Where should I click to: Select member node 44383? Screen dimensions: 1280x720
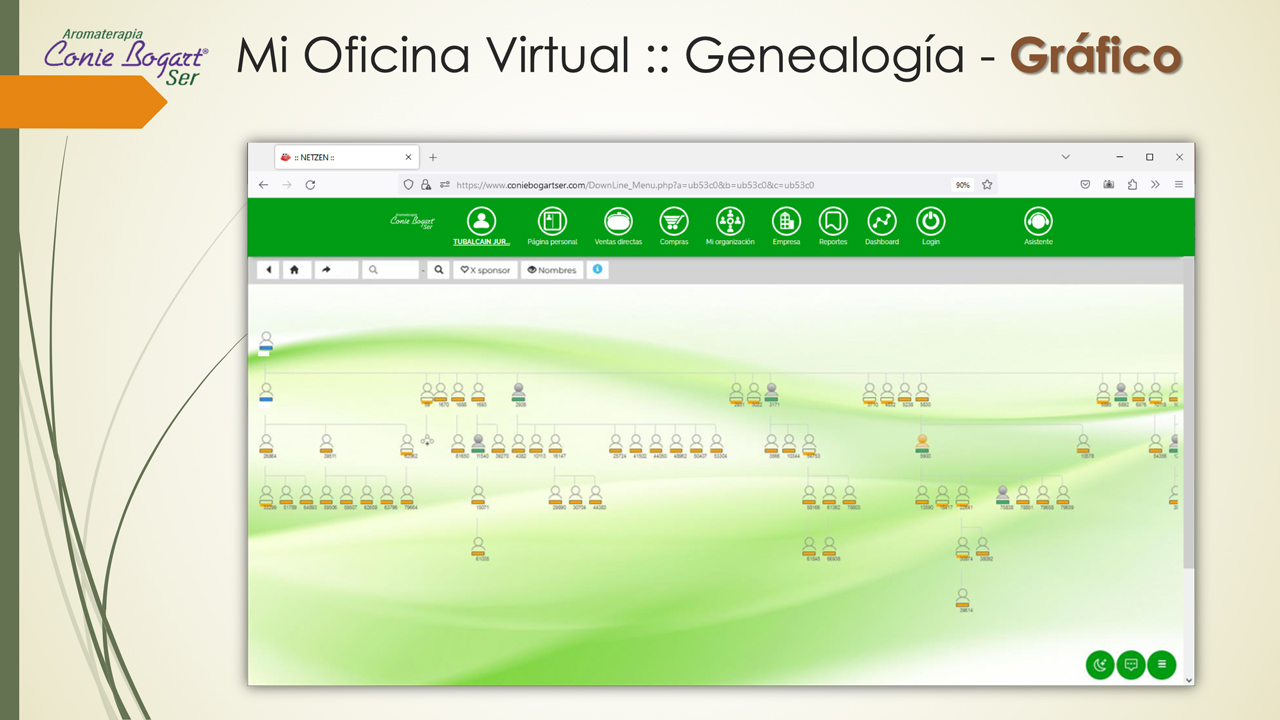(596, 497)
